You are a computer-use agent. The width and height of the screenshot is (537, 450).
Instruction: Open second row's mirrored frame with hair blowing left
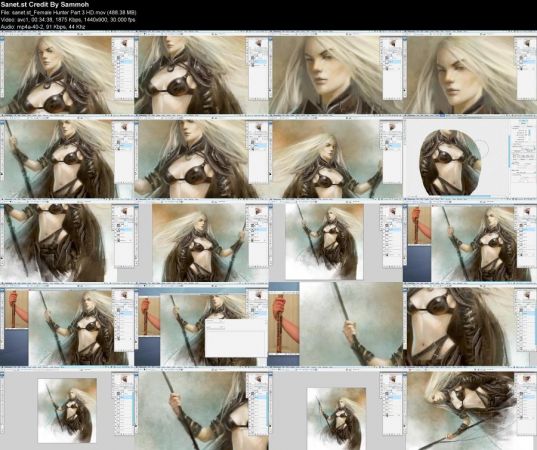coord(336,157)
